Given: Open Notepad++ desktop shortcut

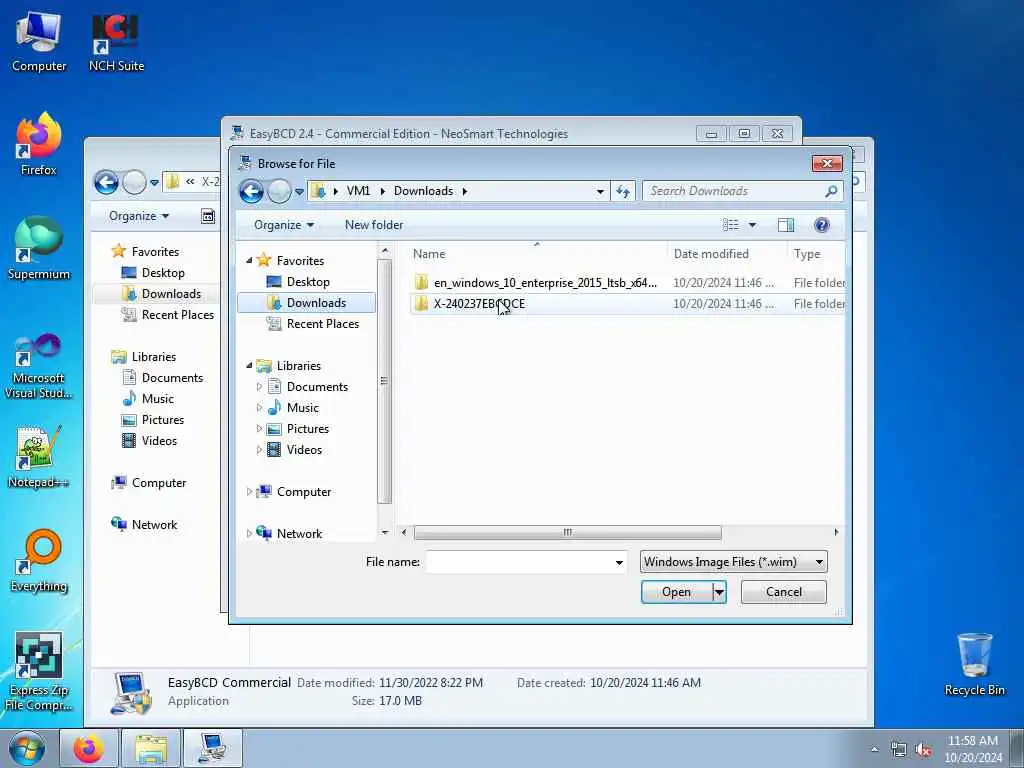Looking at the screenshot, I should click(39, 457).
